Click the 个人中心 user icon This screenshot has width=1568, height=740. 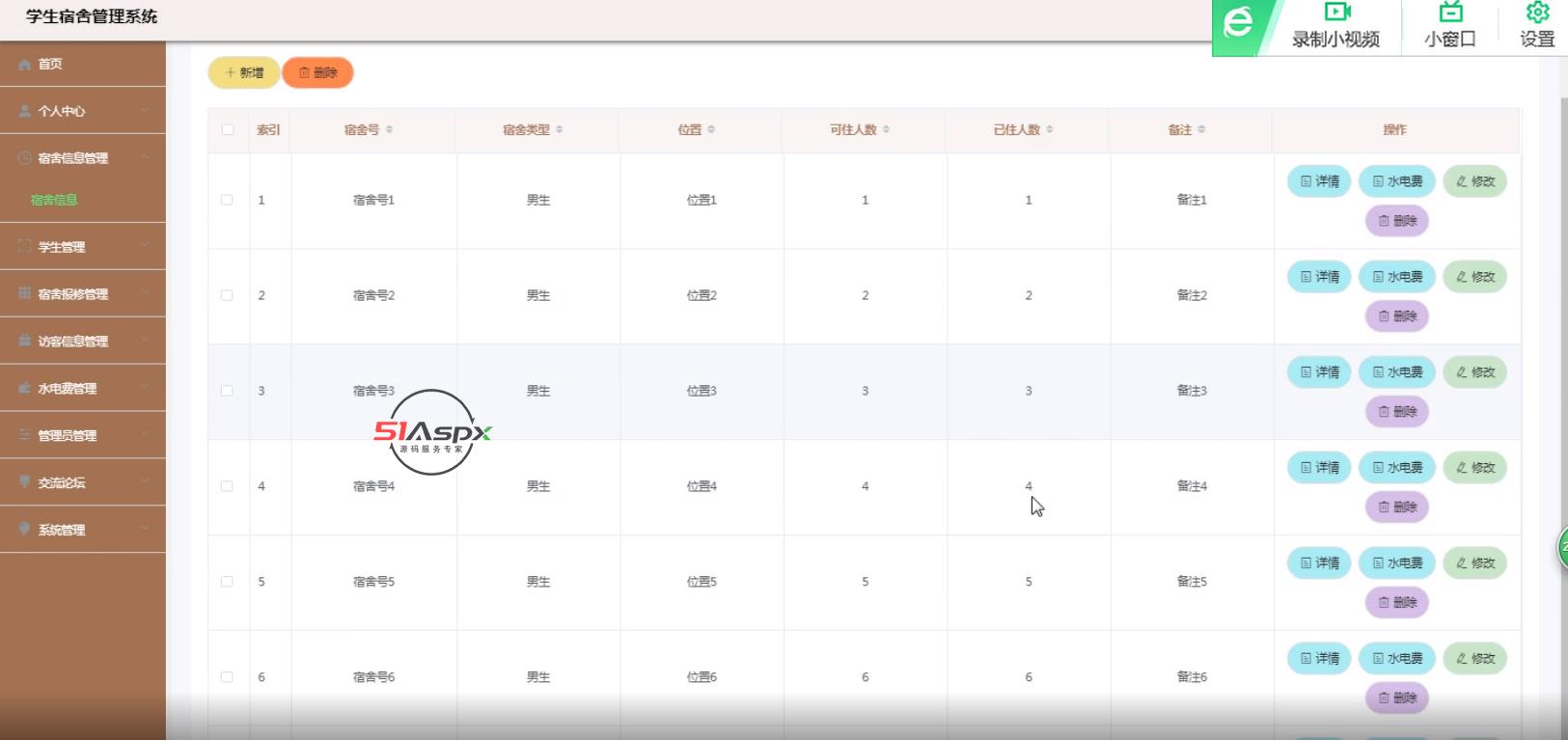25,111
